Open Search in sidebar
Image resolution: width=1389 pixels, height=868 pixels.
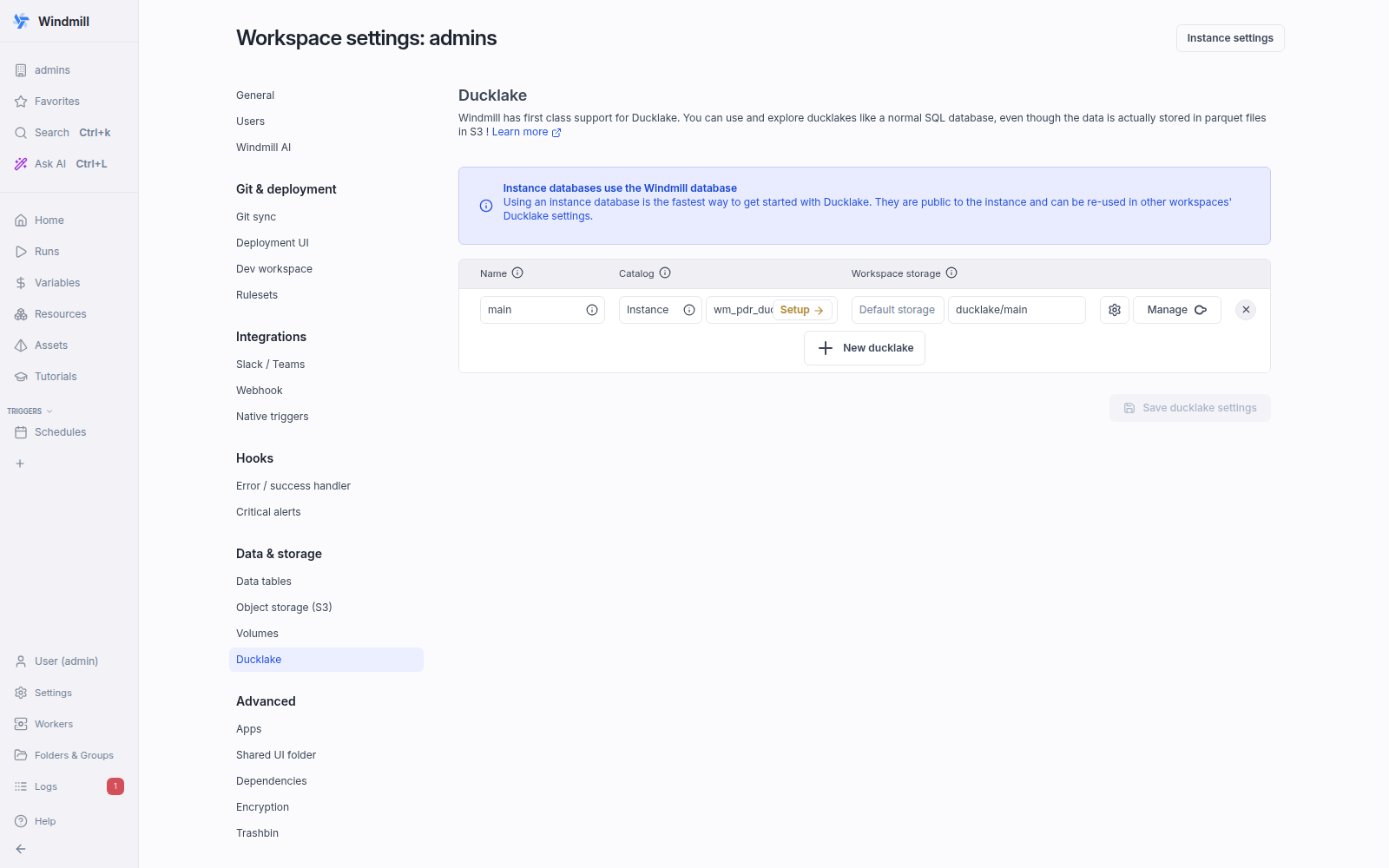[x=69, y=133]
